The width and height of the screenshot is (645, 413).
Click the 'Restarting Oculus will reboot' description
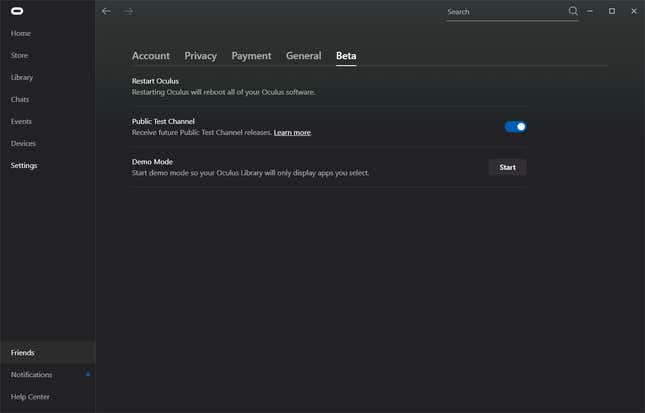pos(224,92)
